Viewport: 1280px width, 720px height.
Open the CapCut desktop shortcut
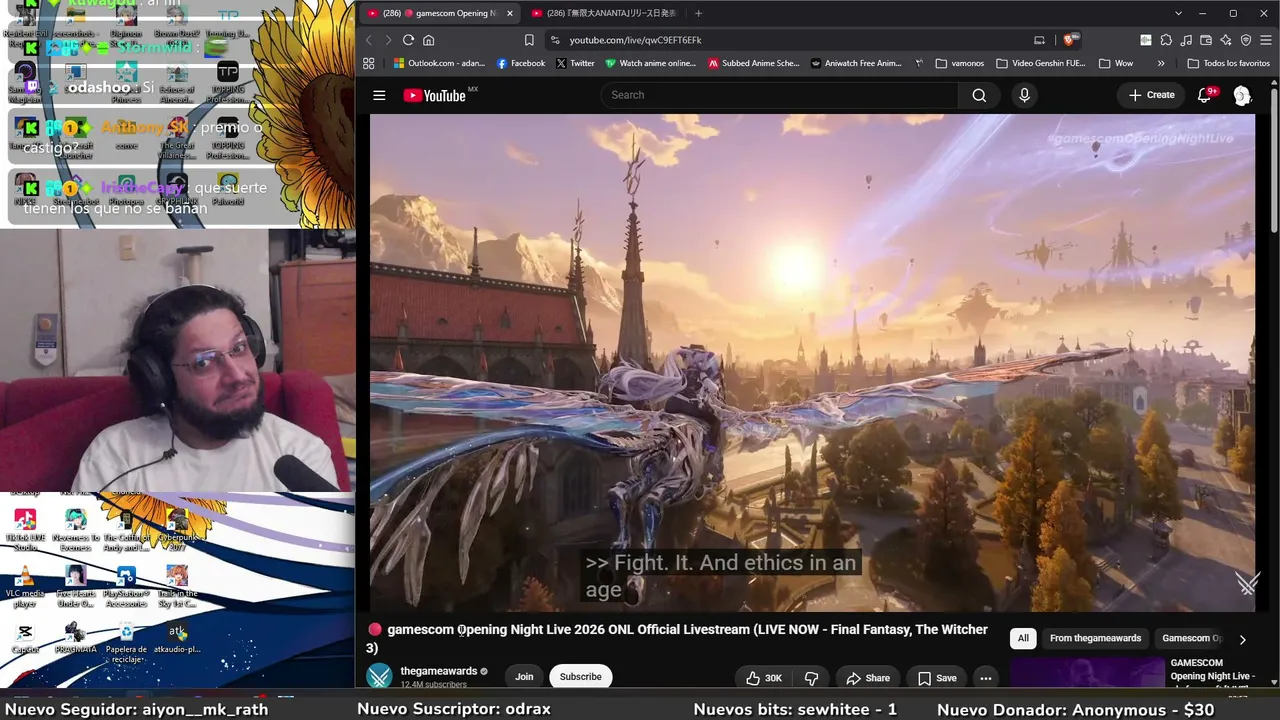coord(25,638)
